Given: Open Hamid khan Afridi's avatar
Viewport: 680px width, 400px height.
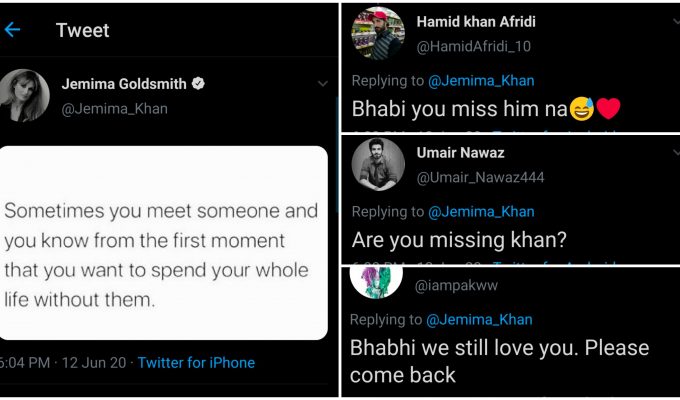Looking at the screenshot, I should 378,34.
